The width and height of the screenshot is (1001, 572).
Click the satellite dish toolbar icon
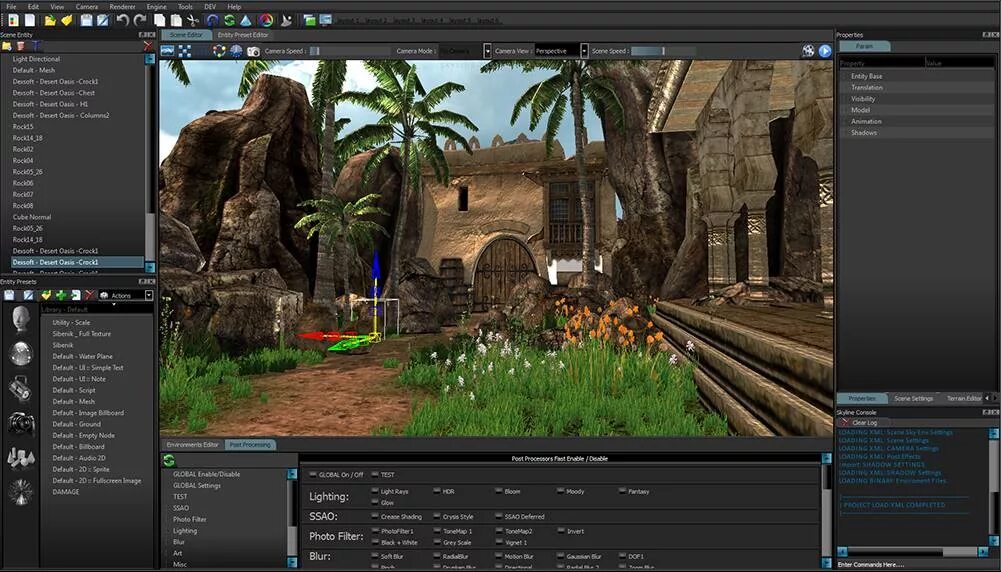pos(286,20)
